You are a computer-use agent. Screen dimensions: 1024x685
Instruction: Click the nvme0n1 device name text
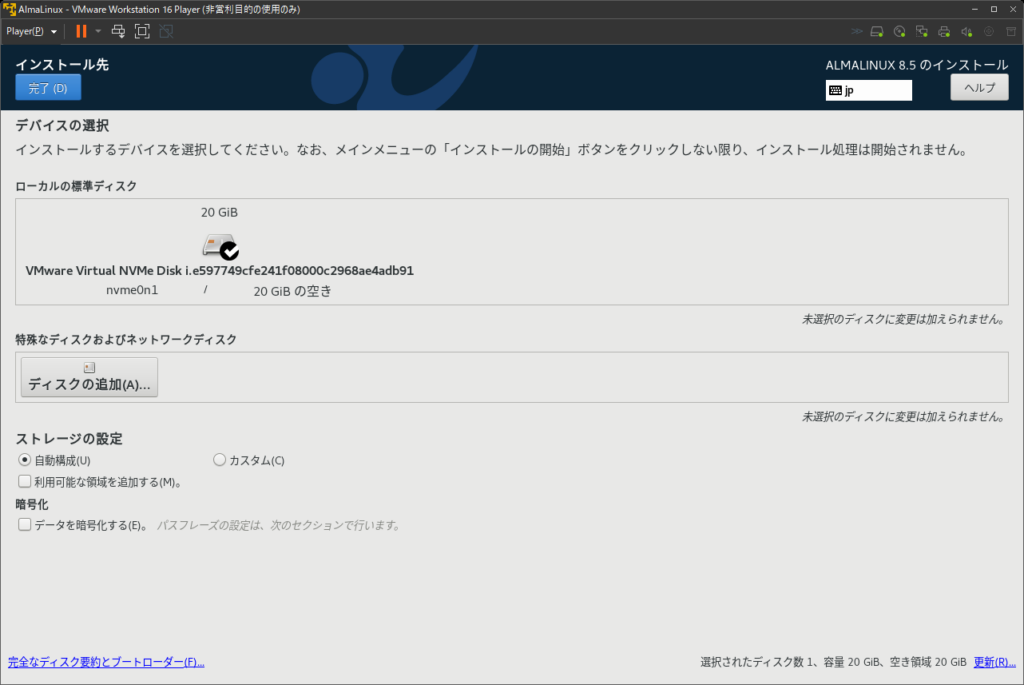click(132, 291)
